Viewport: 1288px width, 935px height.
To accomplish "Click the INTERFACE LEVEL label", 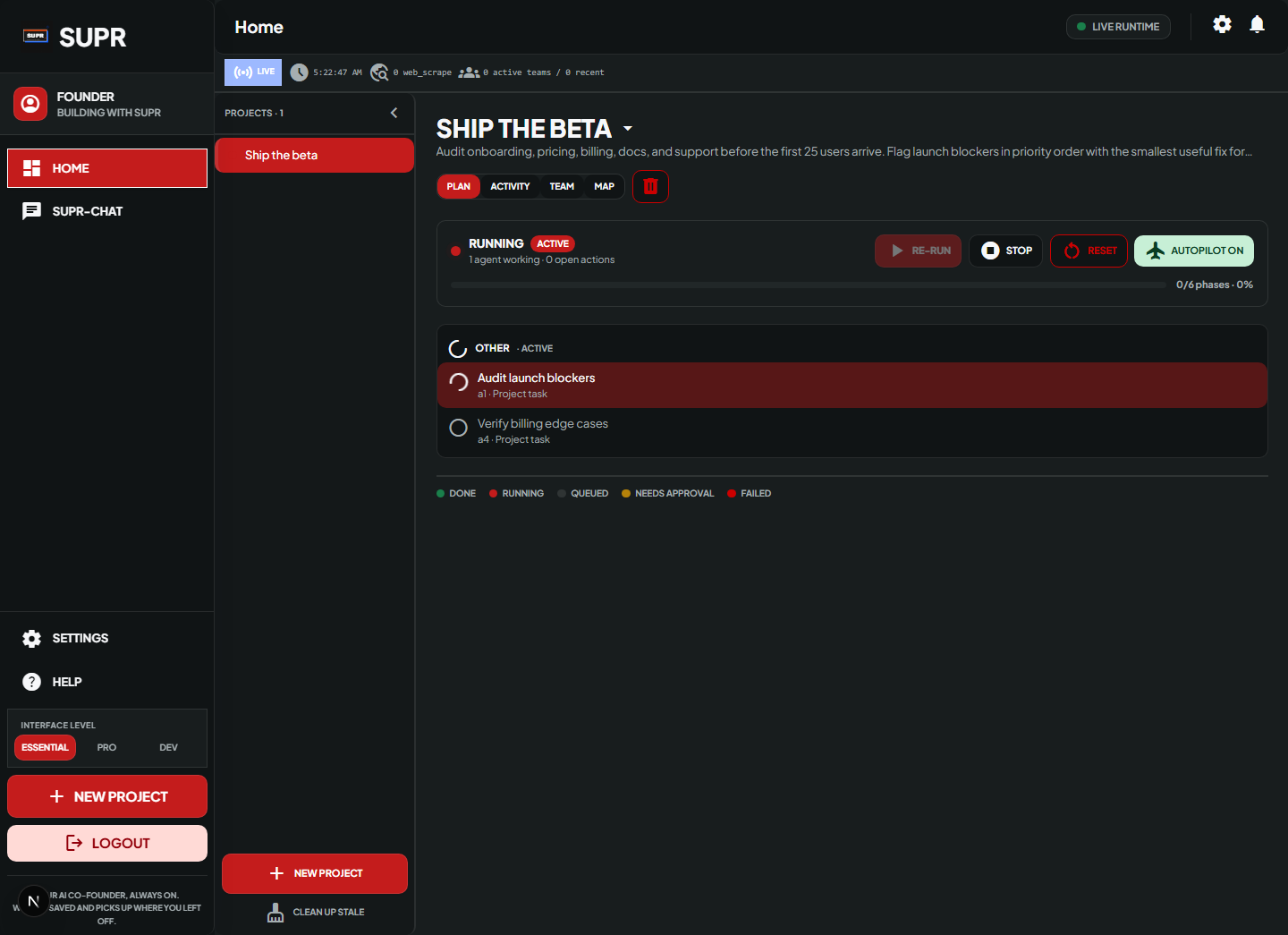I will coord(58,726).
